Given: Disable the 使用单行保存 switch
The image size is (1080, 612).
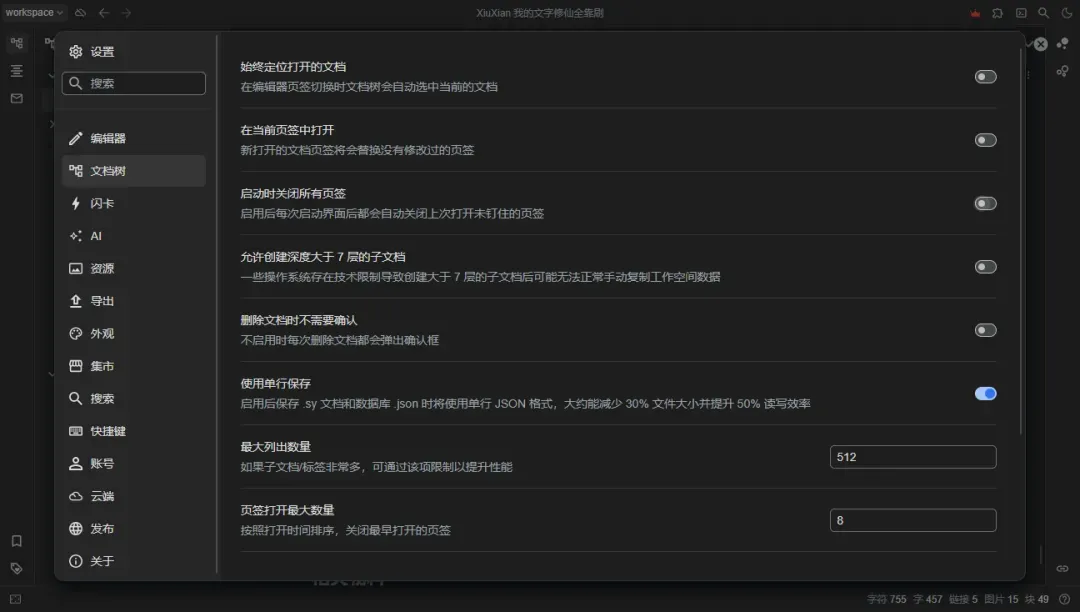Looking at the screenshot, I should (985, 393).
